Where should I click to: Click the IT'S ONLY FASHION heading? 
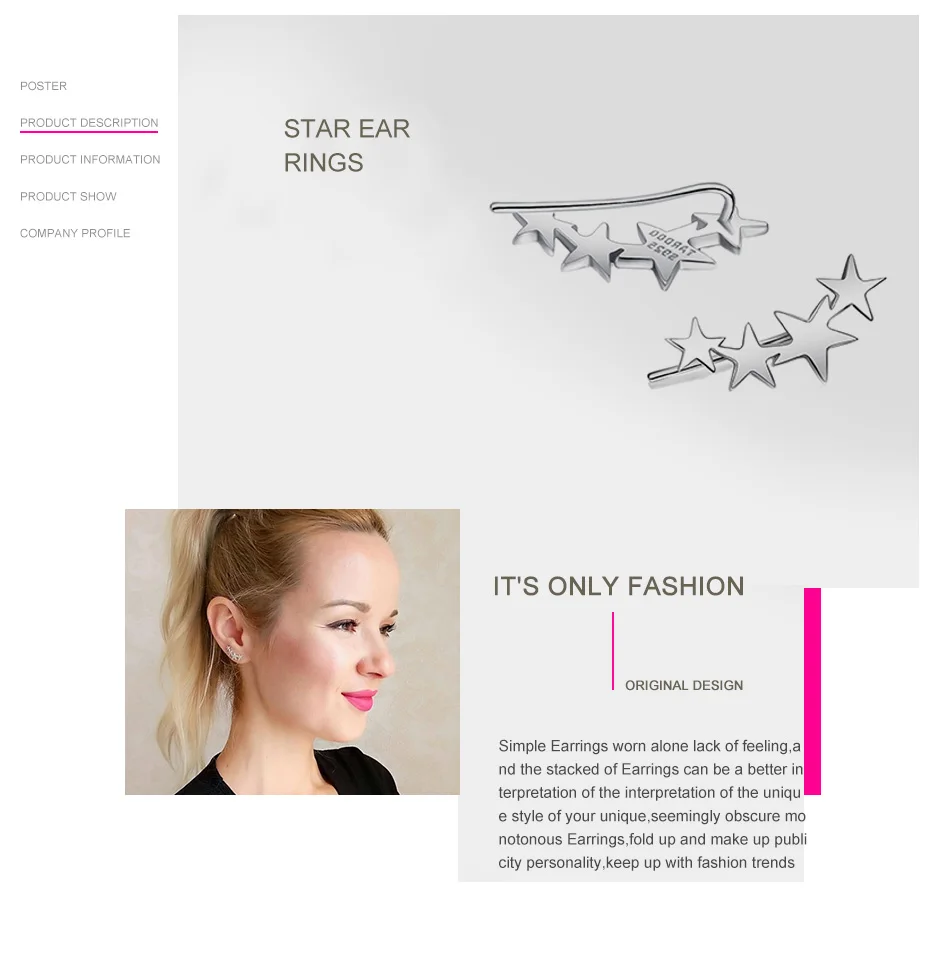point(619,587)
